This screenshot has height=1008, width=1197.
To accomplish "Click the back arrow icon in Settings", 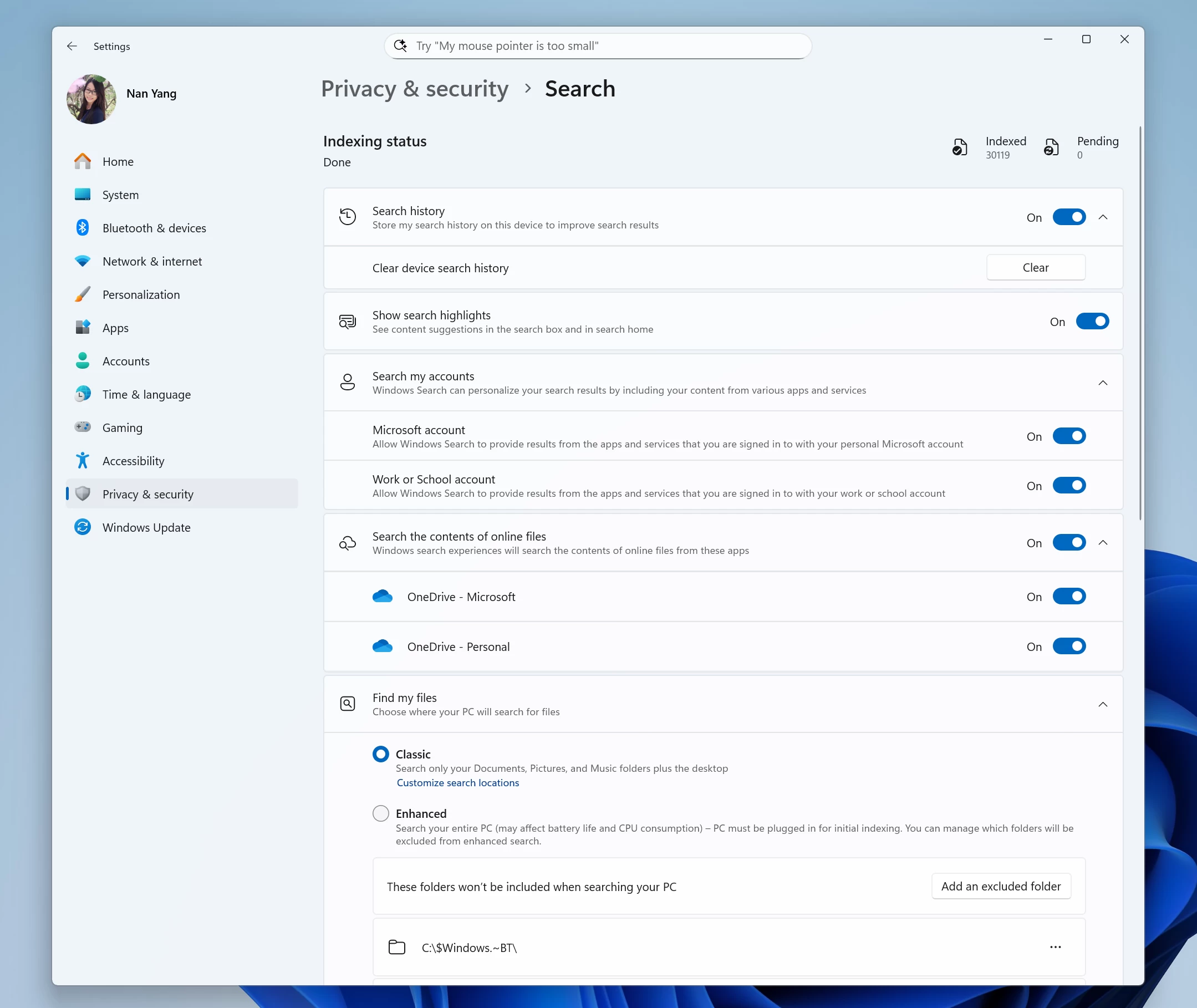I will (x=72, y=46).
